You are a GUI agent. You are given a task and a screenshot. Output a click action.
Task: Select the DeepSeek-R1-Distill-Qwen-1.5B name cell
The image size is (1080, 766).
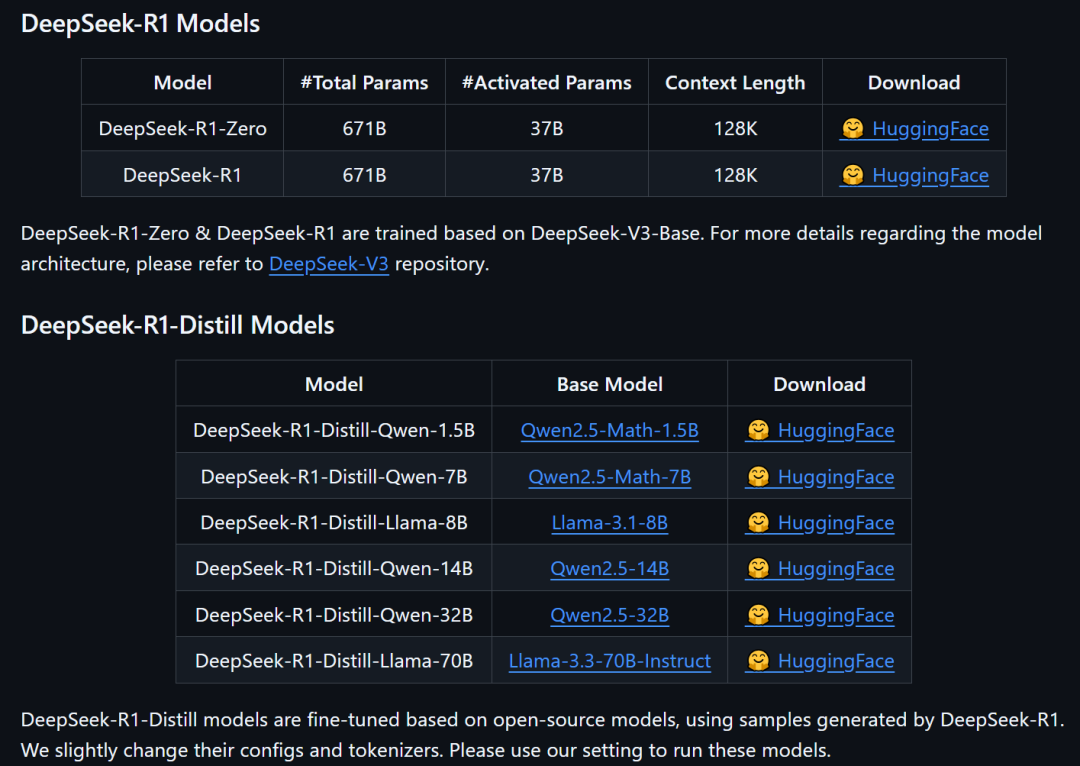(334, 430)
